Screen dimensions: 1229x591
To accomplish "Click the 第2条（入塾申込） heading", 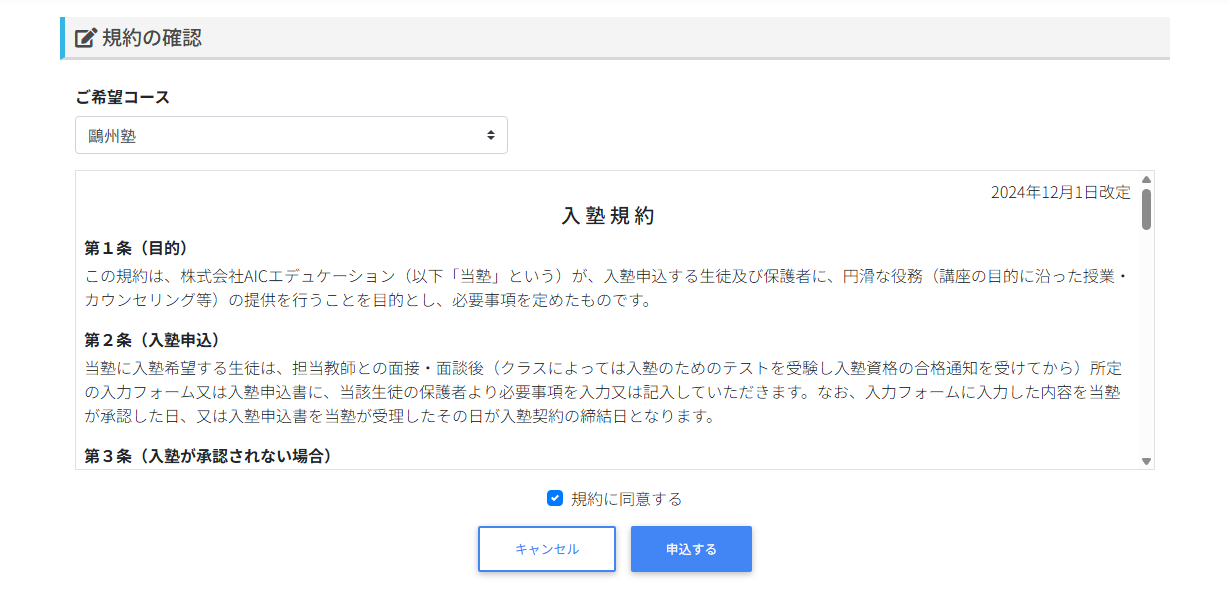I will (152, 340).
